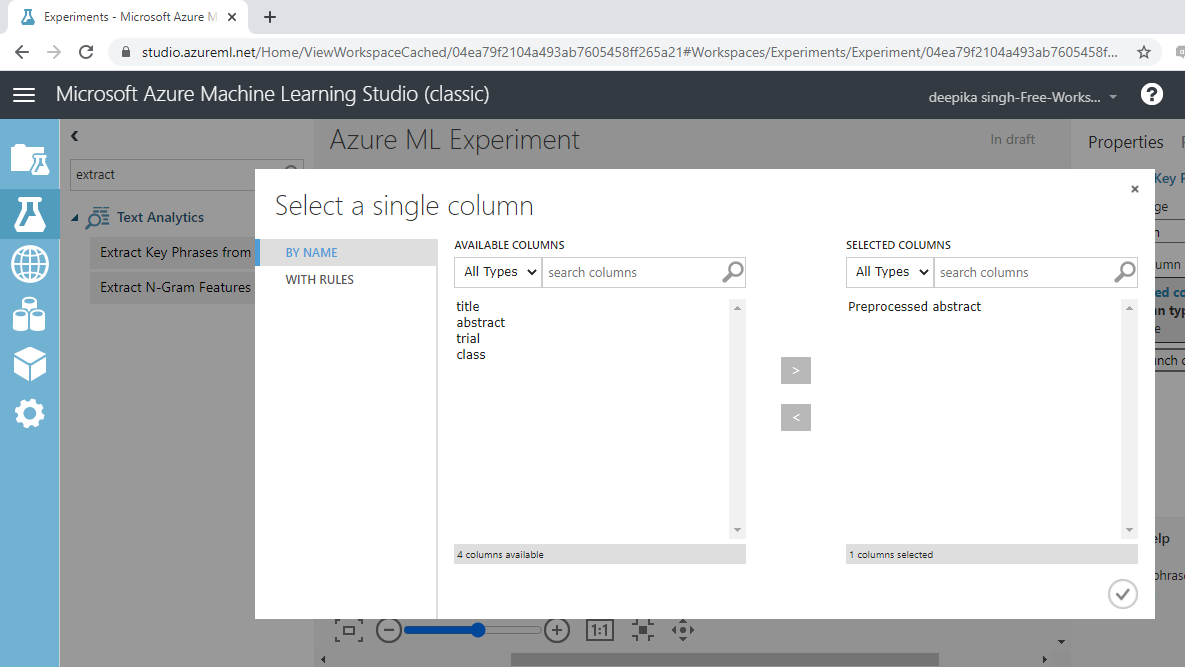
Task: Close the Select a single column dialog
Action: point(1134,189)
